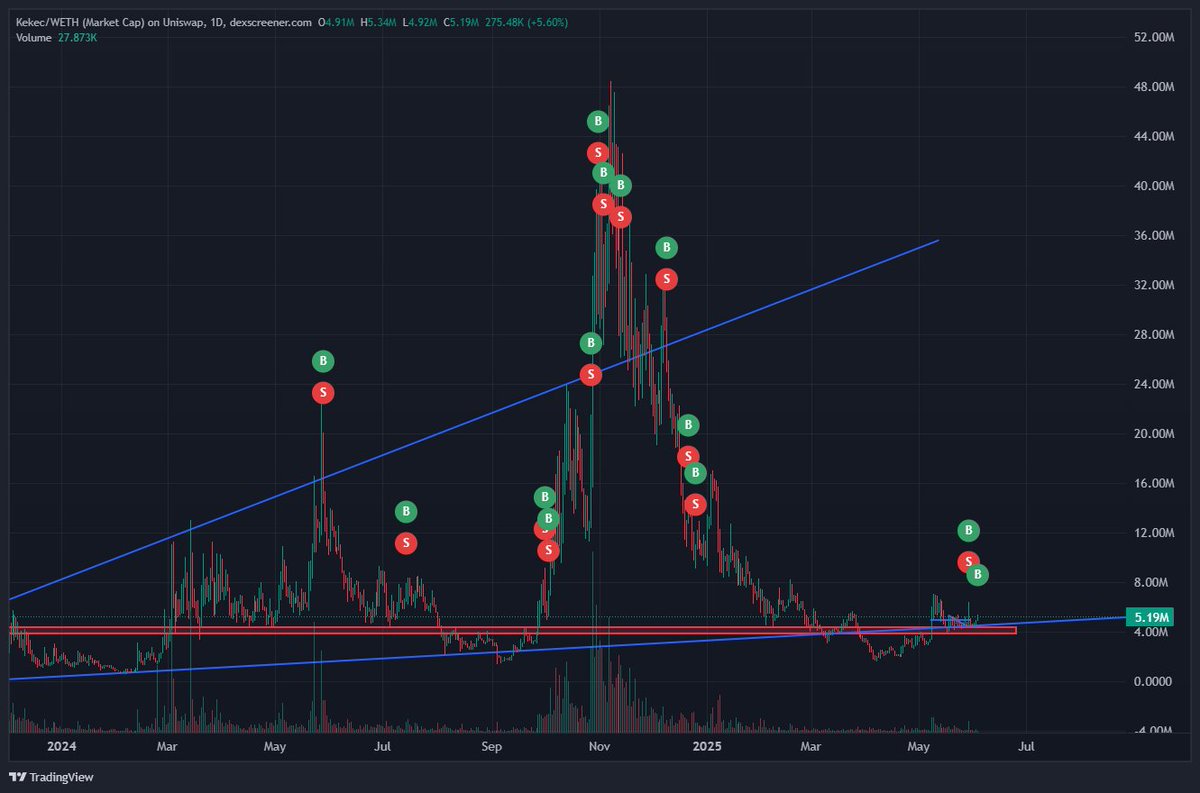Select the Sell marker near 23M in May 2024
1200x793 pixels.
pyautogui.click(x=322, y=393)
